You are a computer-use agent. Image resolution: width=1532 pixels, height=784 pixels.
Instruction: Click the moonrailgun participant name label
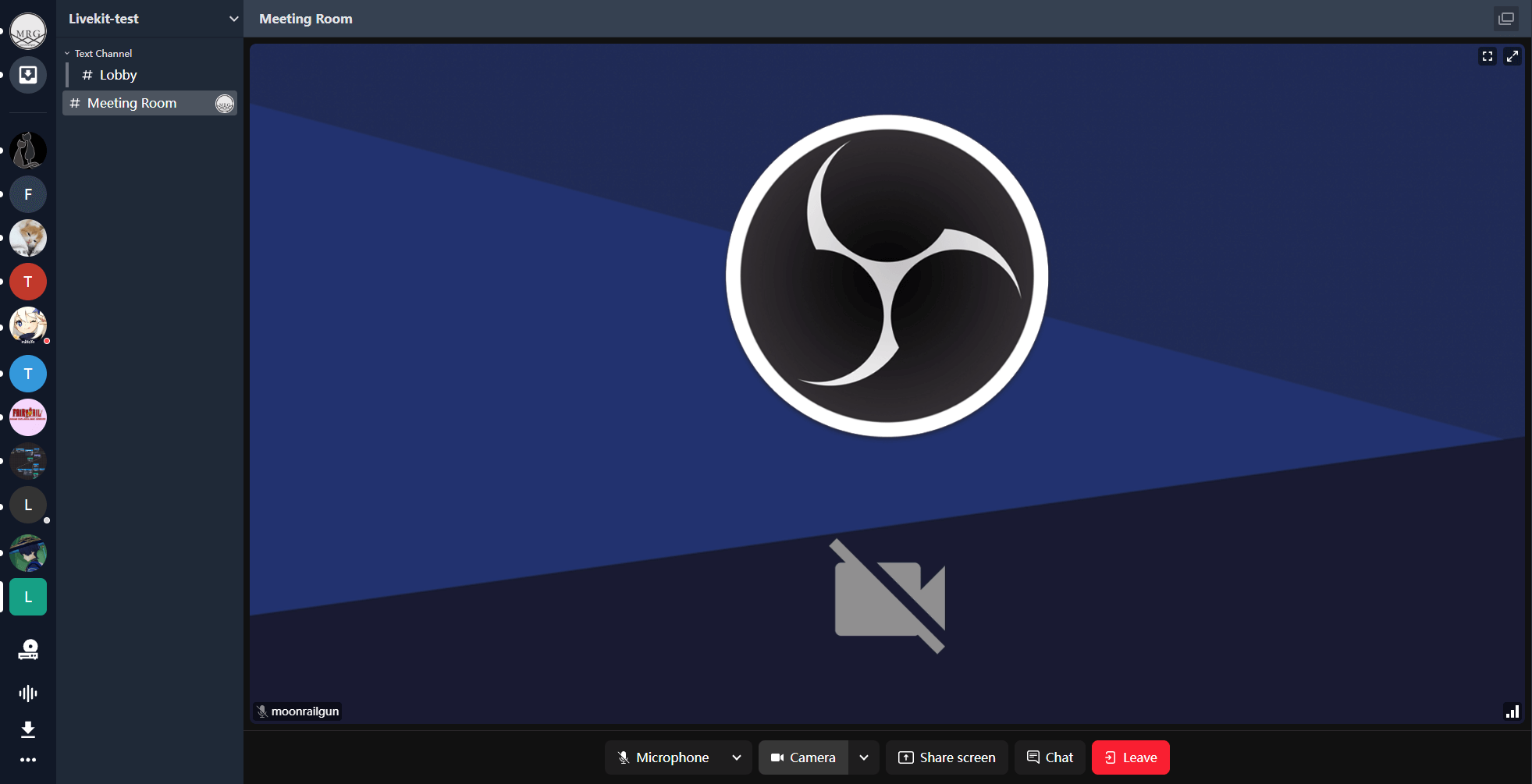305,711
